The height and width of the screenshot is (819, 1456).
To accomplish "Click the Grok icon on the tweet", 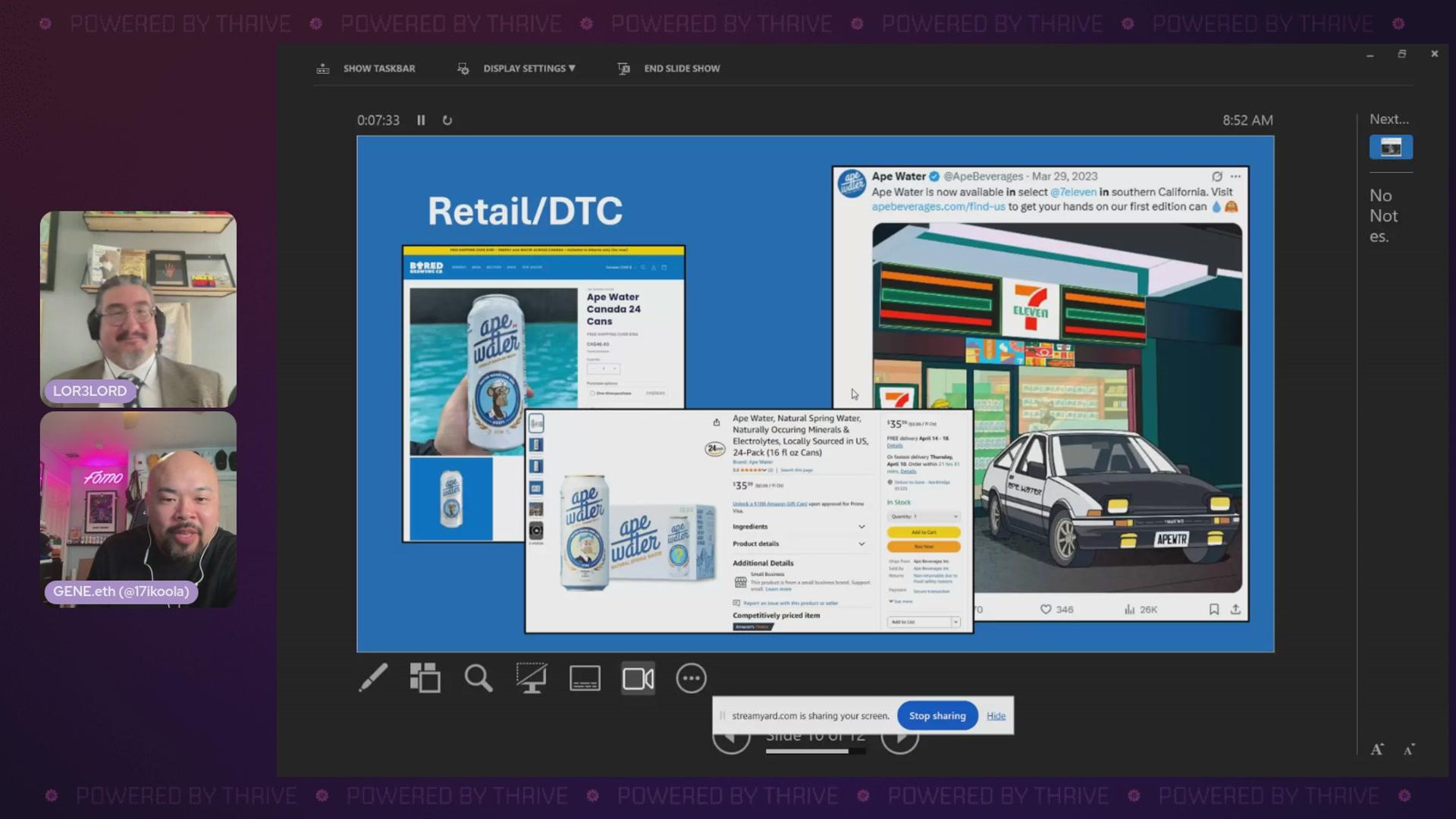I will pyautogui.click(x=1216, y=176).
